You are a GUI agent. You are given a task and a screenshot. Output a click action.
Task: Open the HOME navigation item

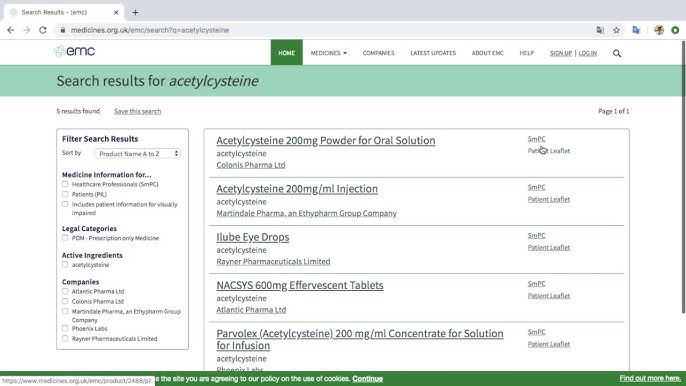pyautogui.click(x=287, y=53)
